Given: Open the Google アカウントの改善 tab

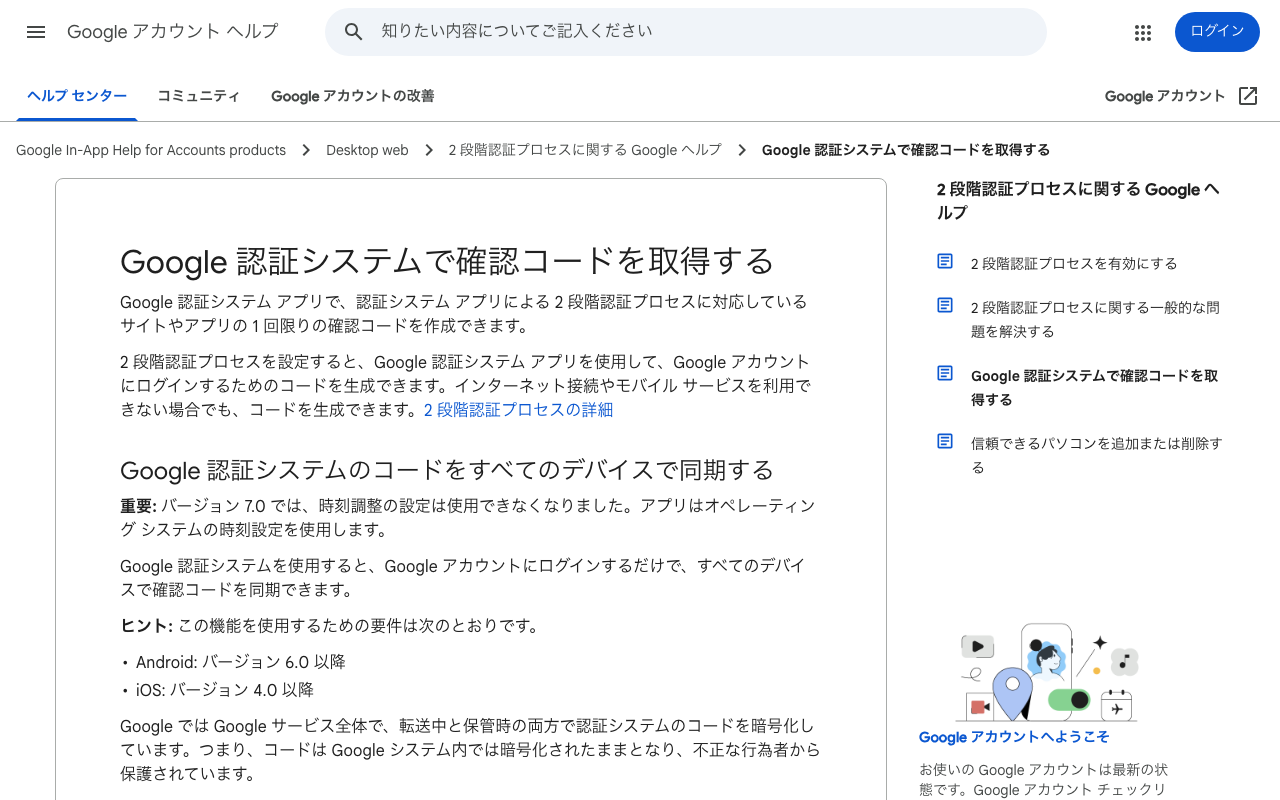Looking at the screenshot, I should (x=353, y=96).
